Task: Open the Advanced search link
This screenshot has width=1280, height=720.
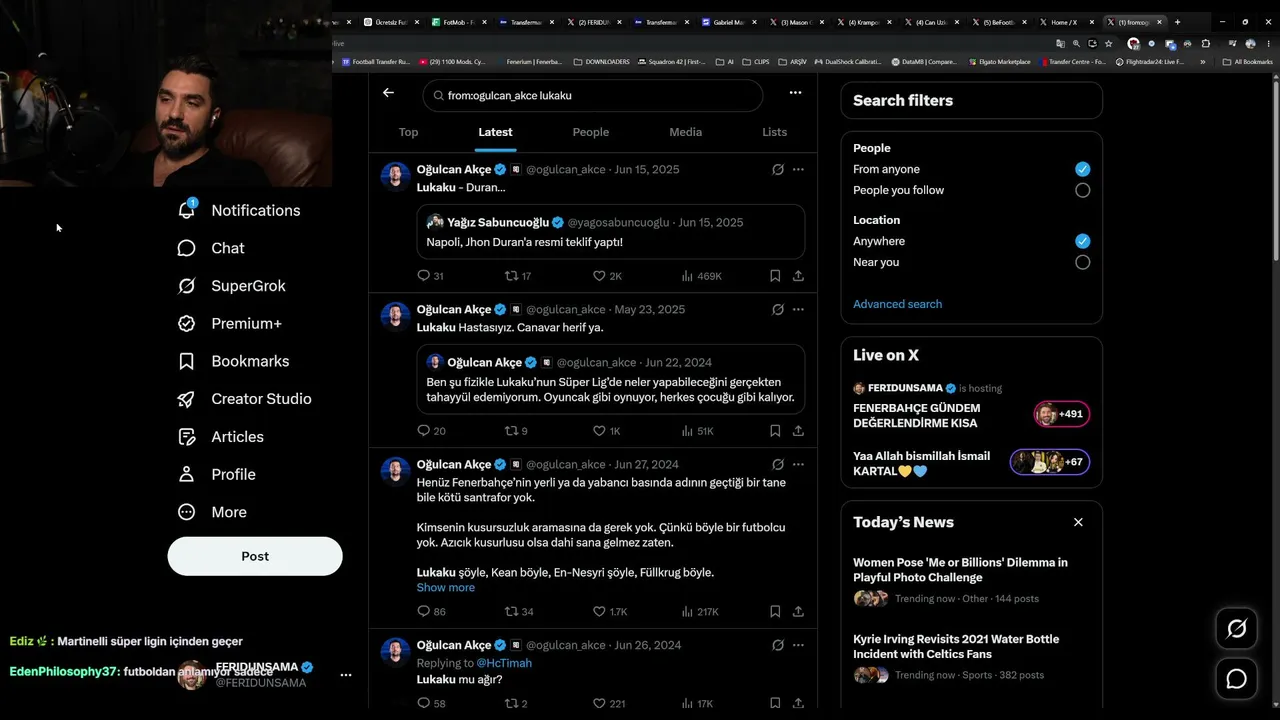Action: pos(897,304)
